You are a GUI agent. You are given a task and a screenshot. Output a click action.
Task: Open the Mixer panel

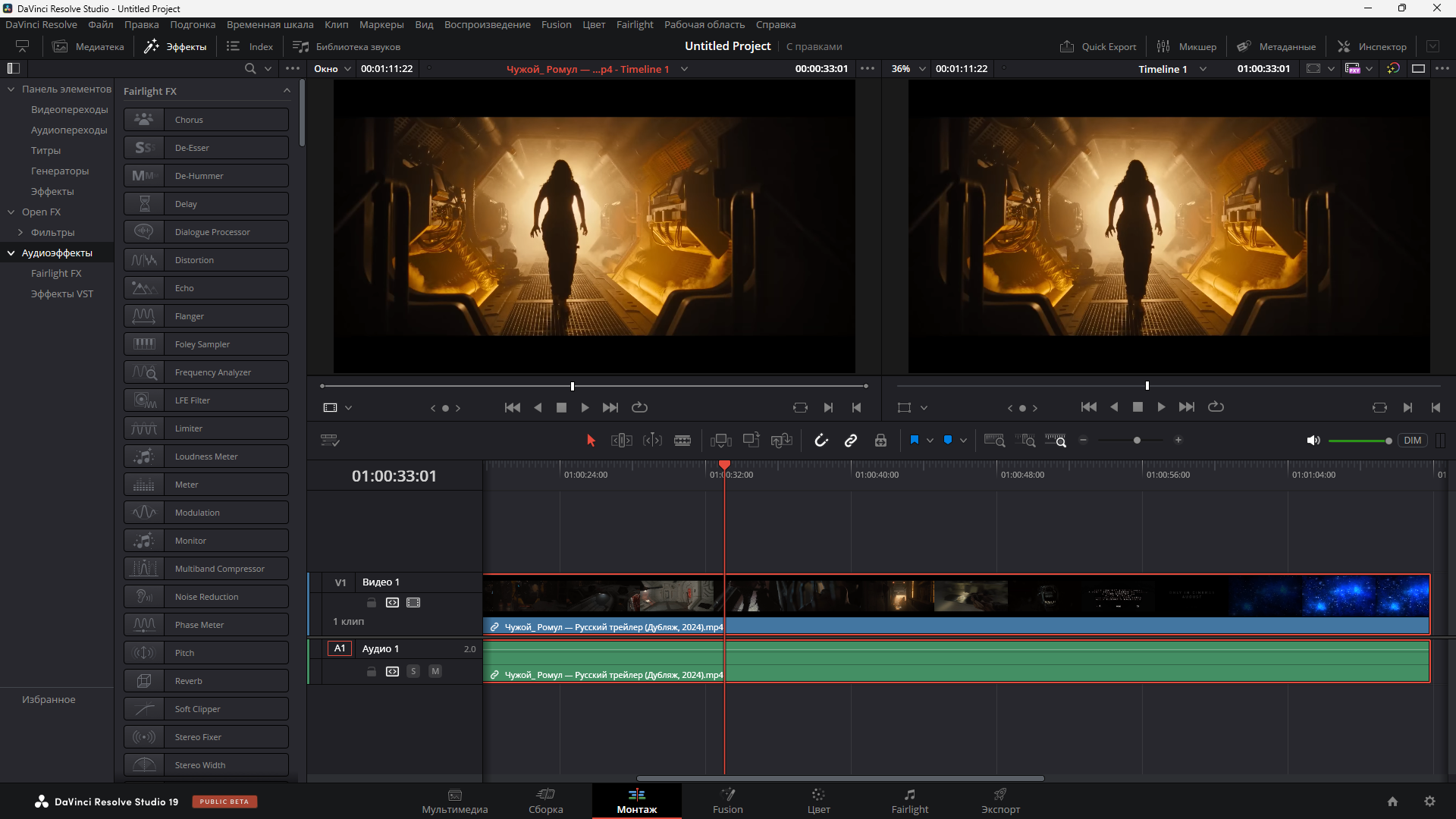(x=1187, y=46)
